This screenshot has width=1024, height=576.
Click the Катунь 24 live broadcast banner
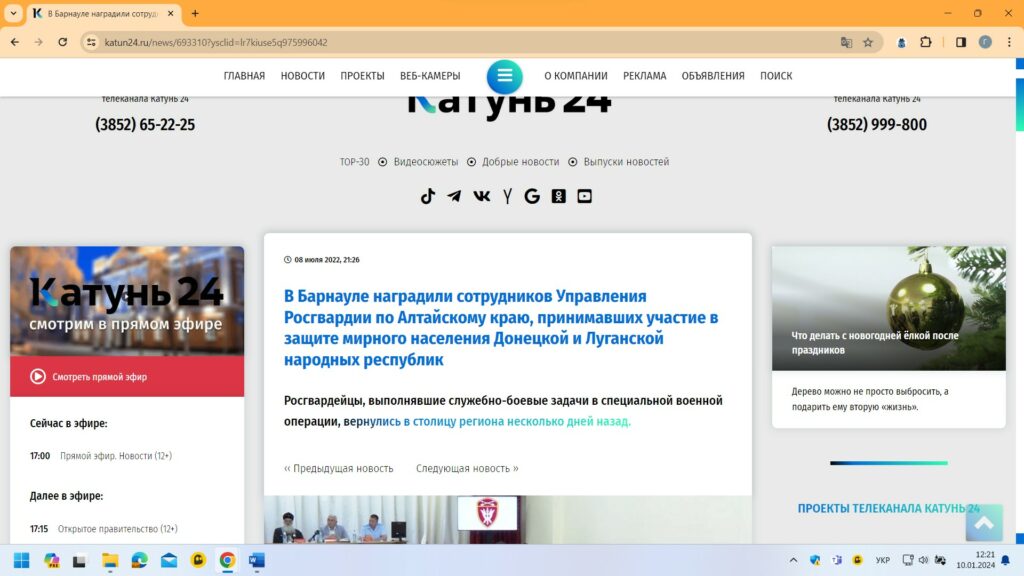click(127, 301)
